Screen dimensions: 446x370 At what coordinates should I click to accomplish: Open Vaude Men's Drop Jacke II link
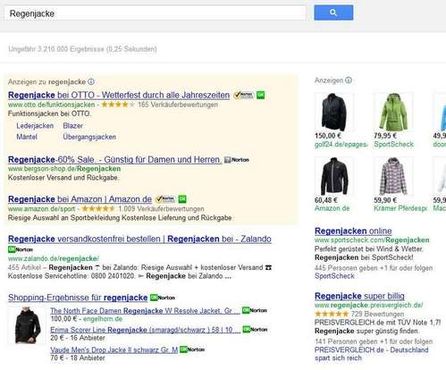(114, 350)
